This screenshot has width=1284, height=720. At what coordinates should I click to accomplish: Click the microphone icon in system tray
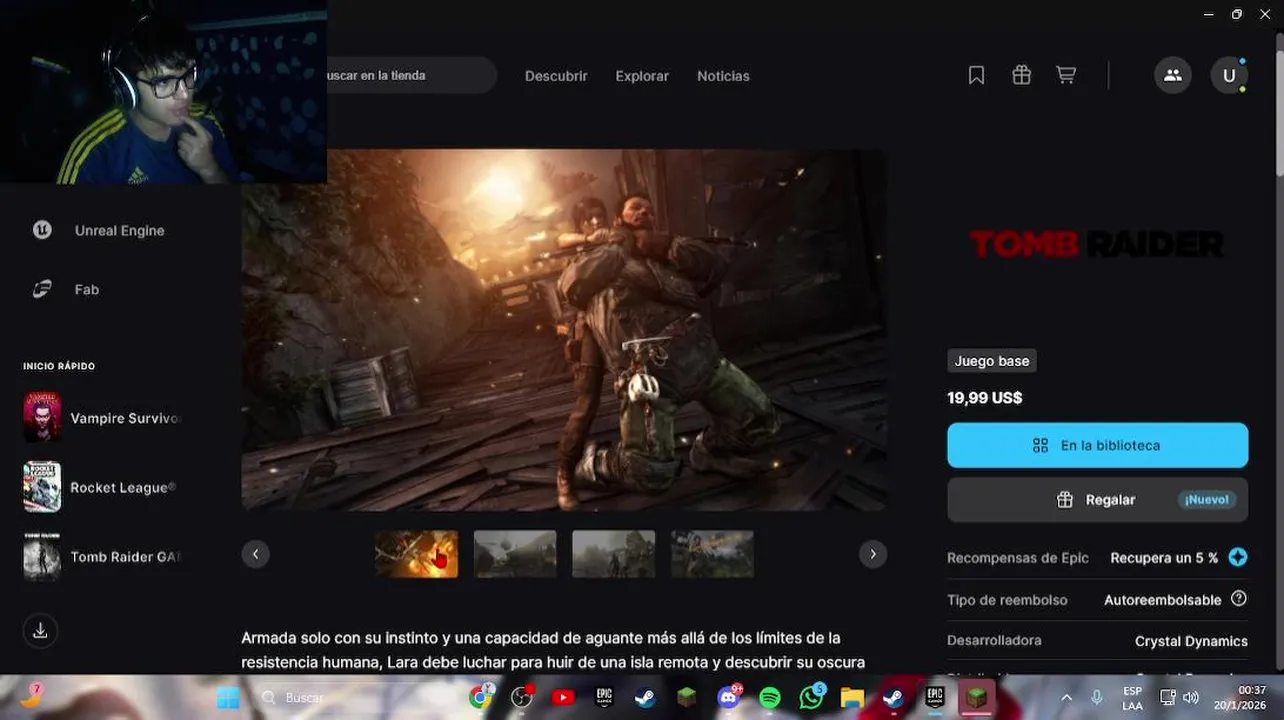click(1096, 697)
